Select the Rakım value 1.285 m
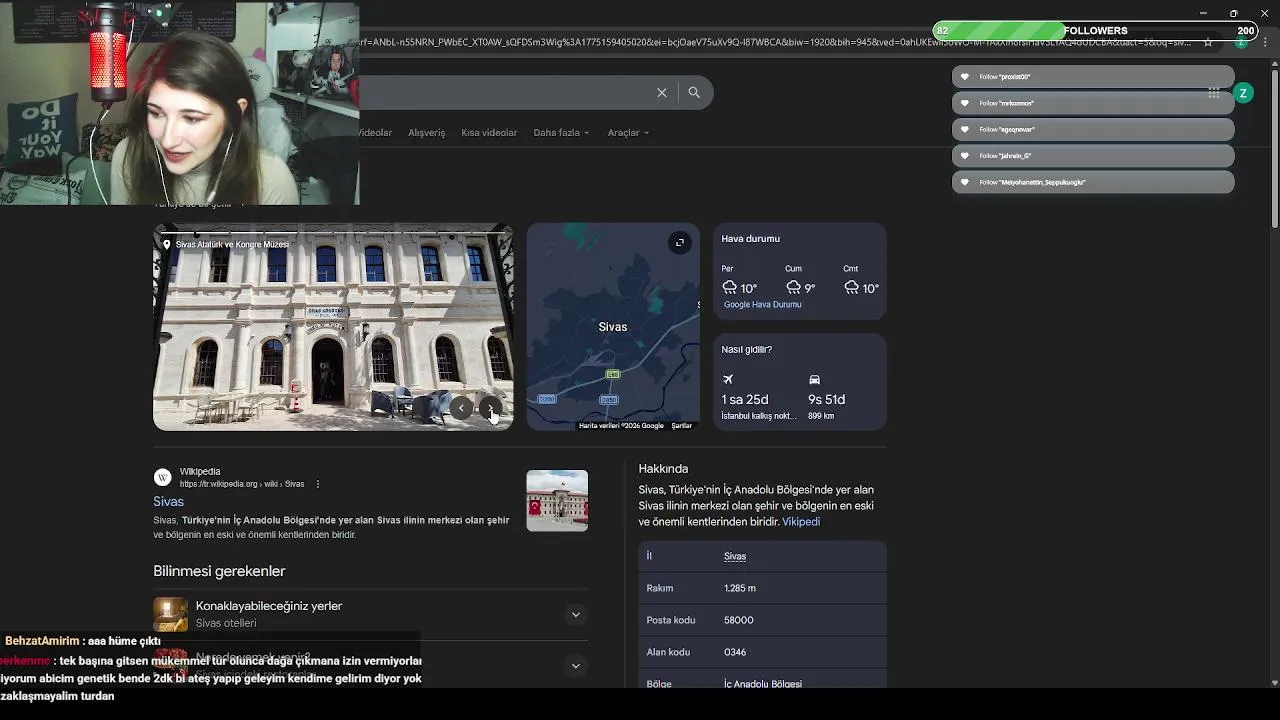 (740, 588)
